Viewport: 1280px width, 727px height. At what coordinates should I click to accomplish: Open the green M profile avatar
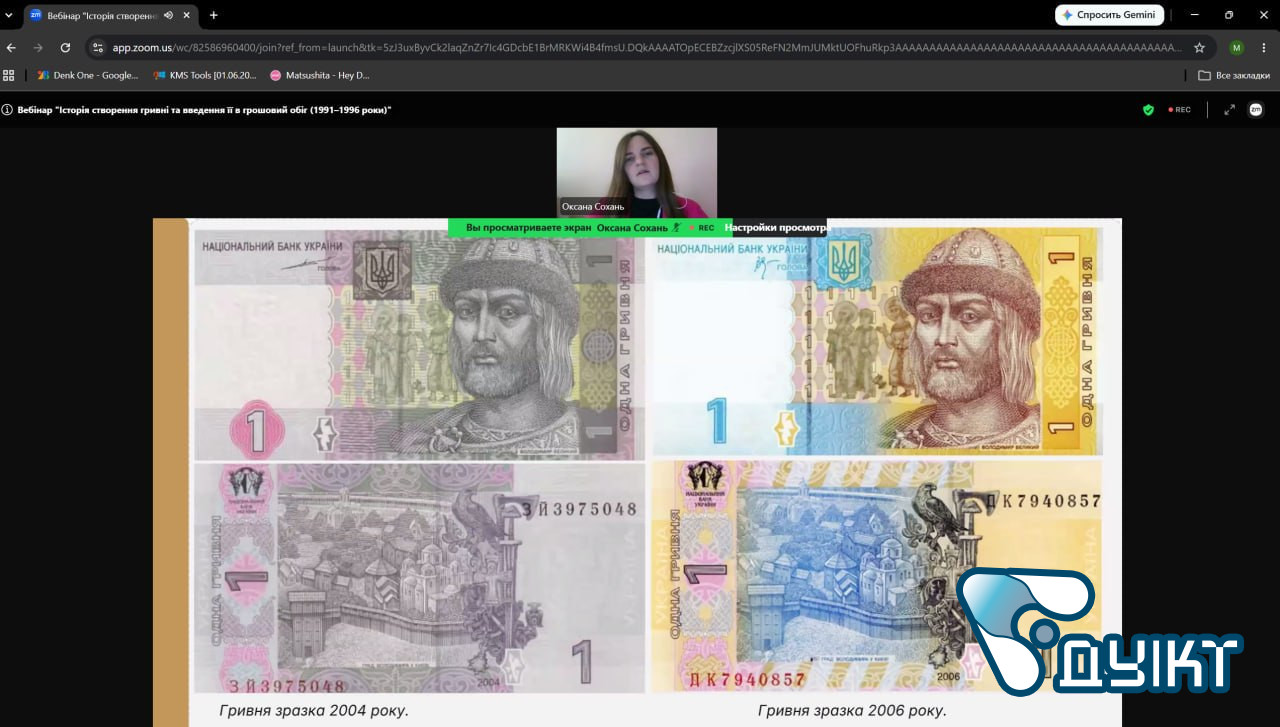click(1237, 47)
